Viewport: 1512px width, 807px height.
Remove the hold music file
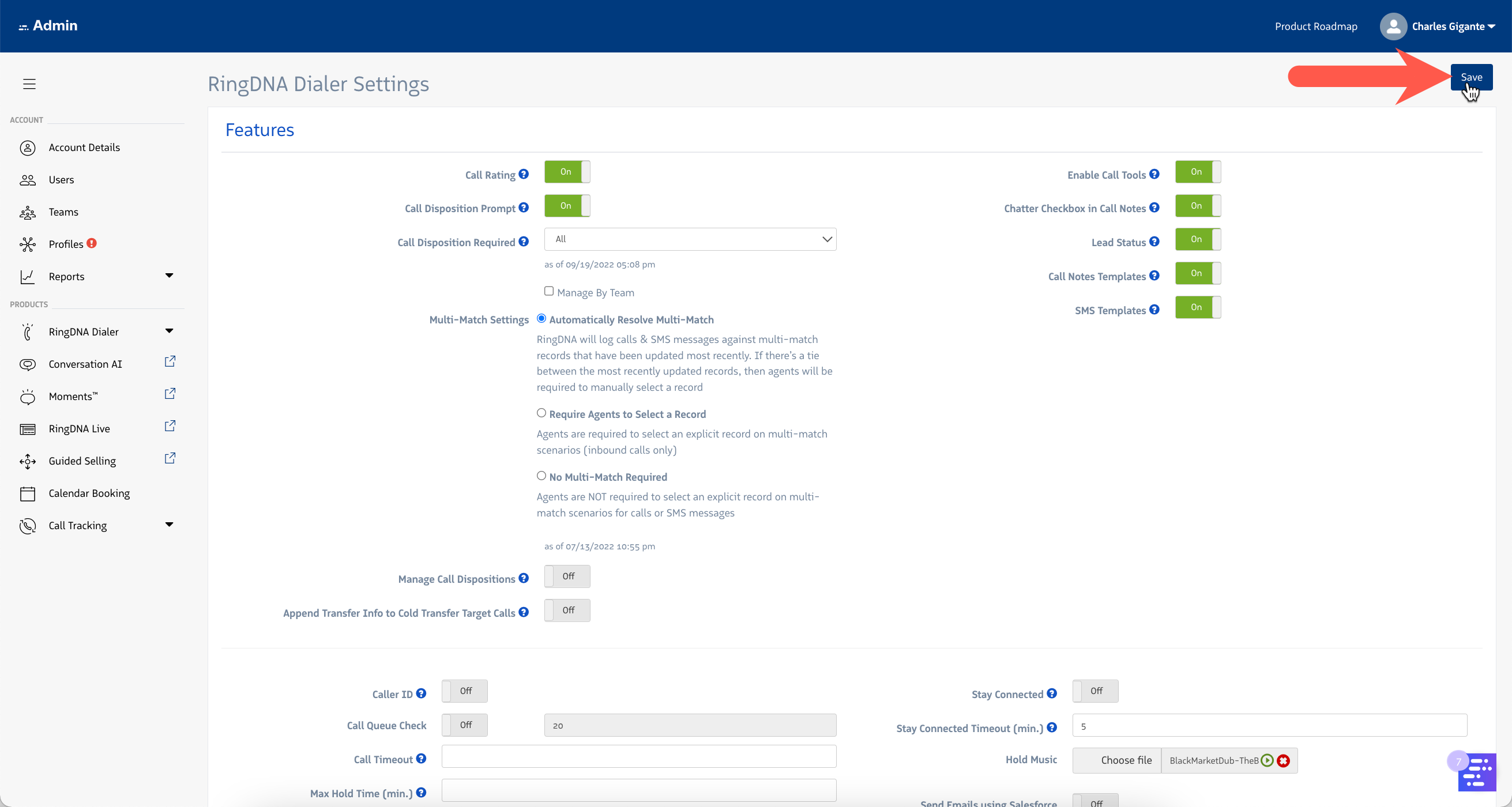point(1284,761)
